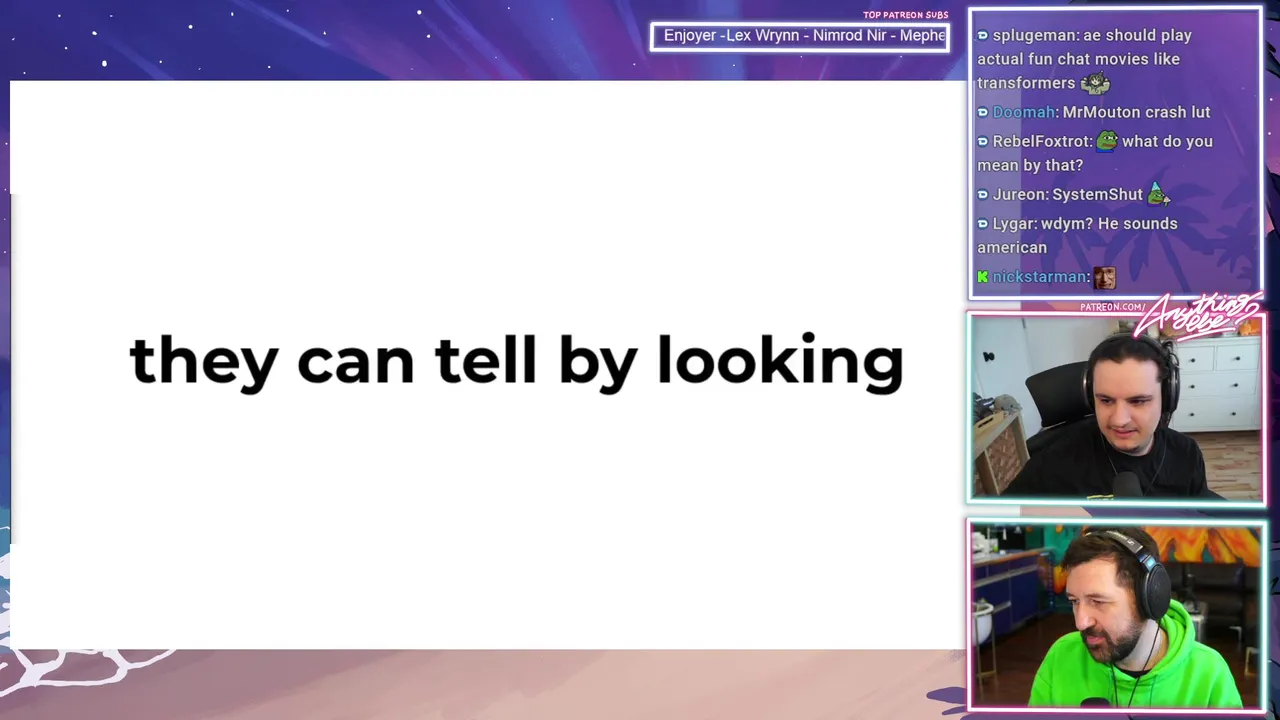The height and width of the screenshot is (720, 1280).
Task: Click the chat badge before splugeman
Action: 982,35
